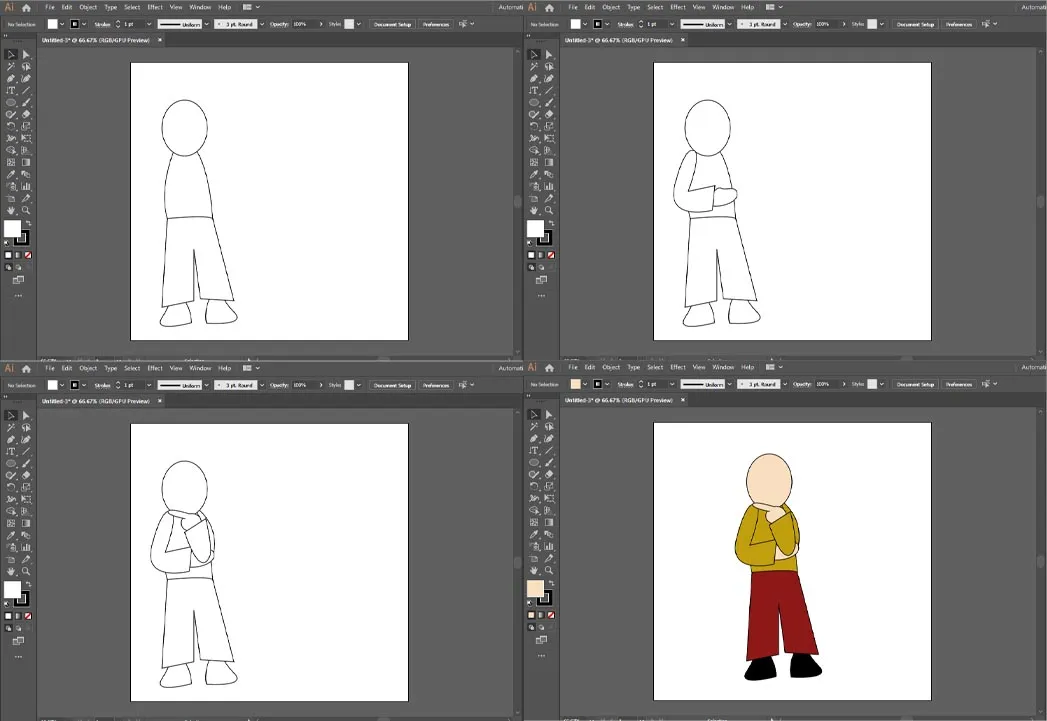Select the Eraser tool in top-right window
This screenshot has height=721, width=1047.
(x=549, y=115)
